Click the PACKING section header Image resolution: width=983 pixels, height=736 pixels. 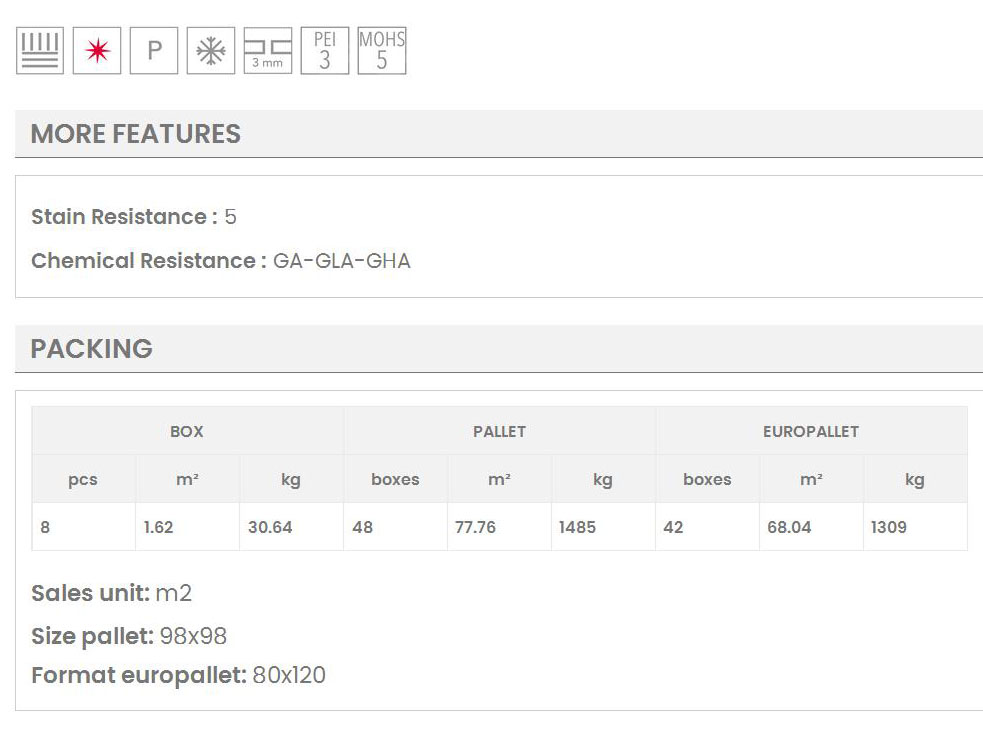[x=92, y=349]
